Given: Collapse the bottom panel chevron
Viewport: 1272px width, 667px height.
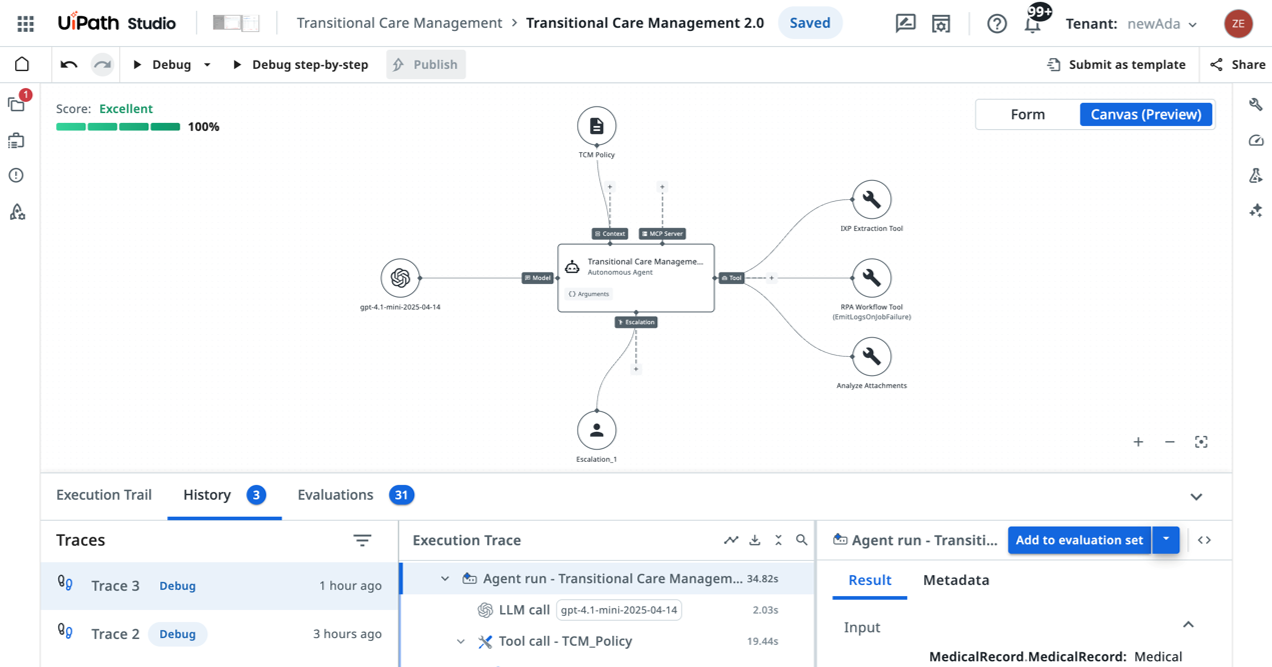Looking at the screenshot, I should (x=1196, y=497).
